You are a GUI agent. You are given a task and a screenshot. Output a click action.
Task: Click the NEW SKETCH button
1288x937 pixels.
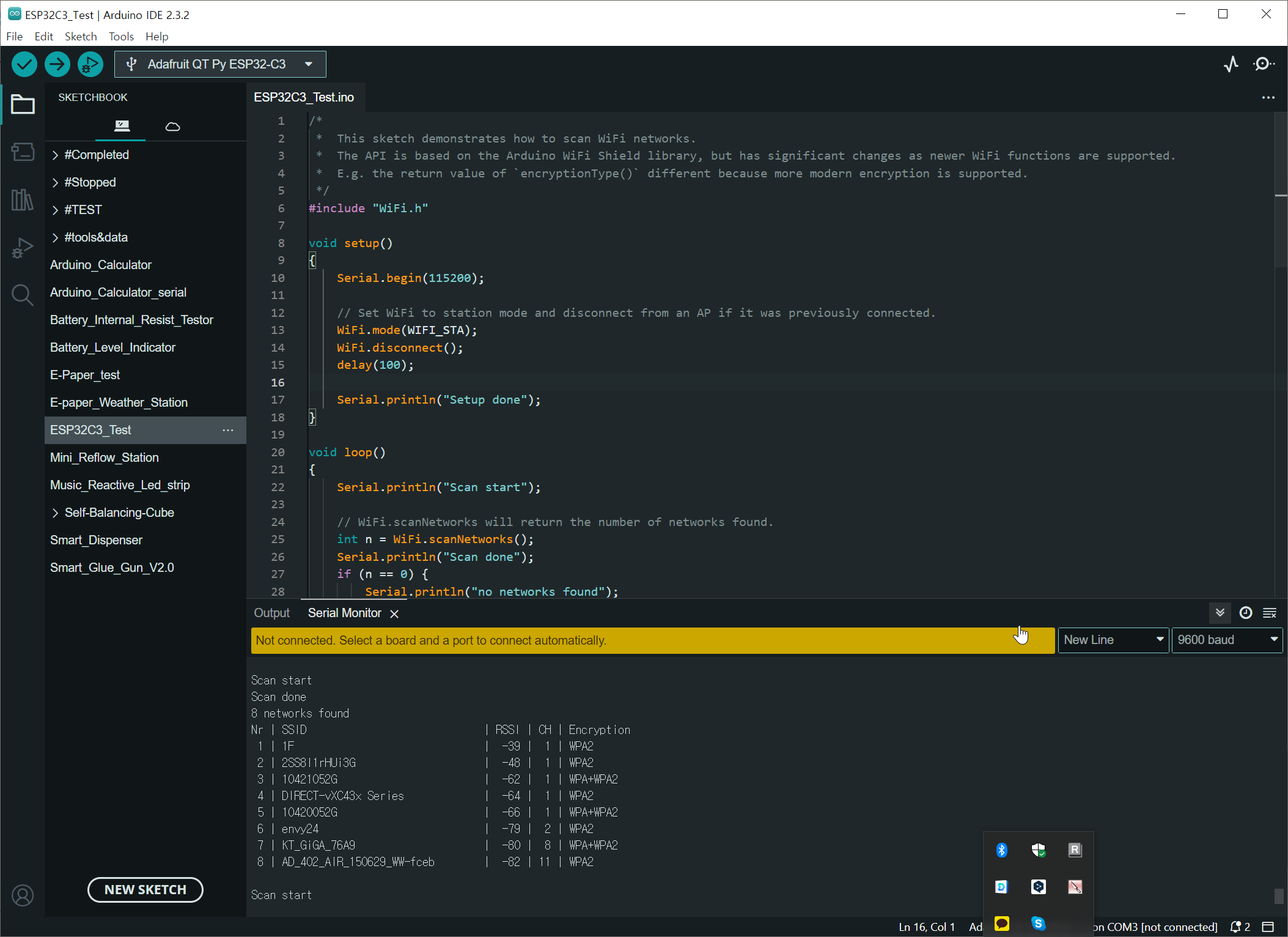145,889
